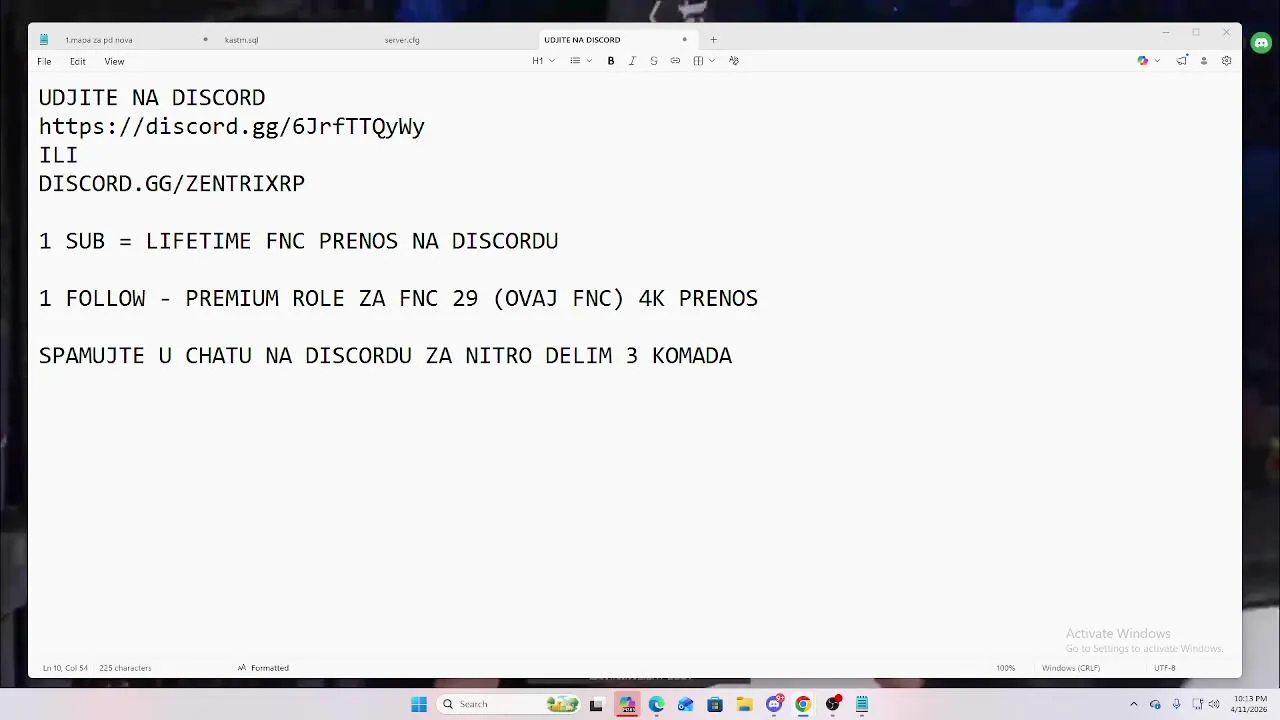Open the View menu
This screenshot has width=1280, height=720.
(x=114, y=61)
